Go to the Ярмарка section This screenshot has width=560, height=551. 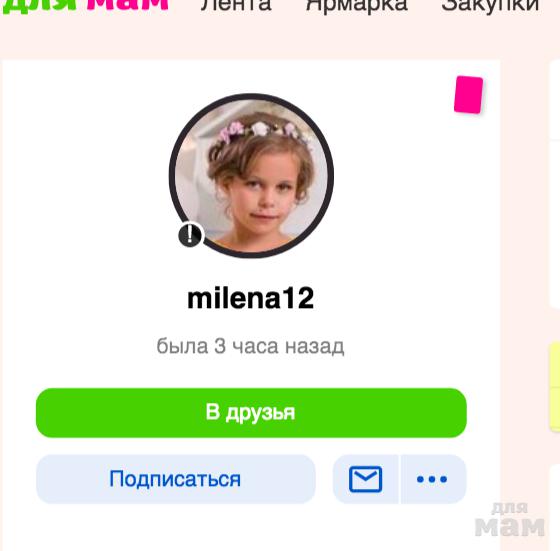click(x=357, y=6)
